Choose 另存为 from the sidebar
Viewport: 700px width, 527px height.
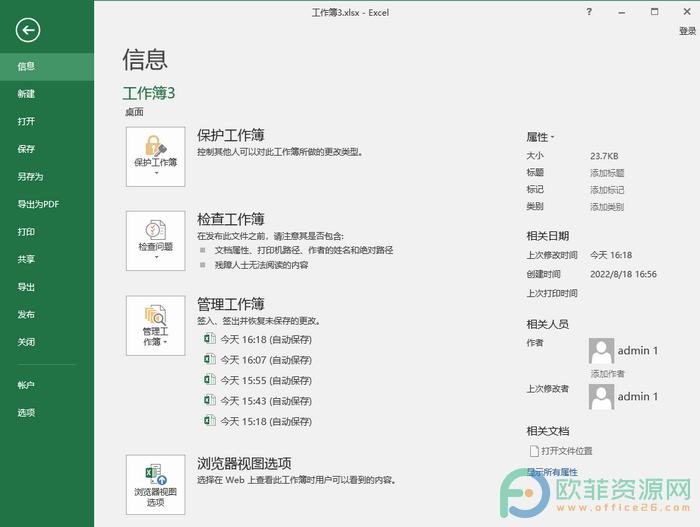coord(47,177)
